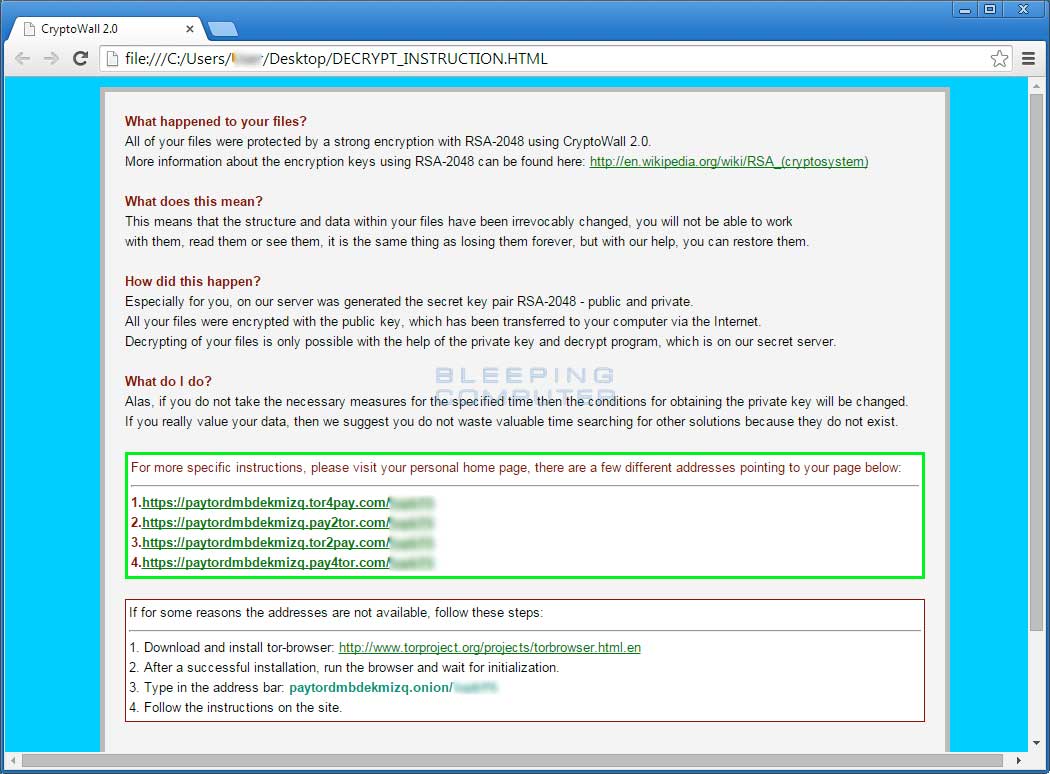
Task: Open the Wikipedia RSA cryptosystem link
Action: (729, 161)
